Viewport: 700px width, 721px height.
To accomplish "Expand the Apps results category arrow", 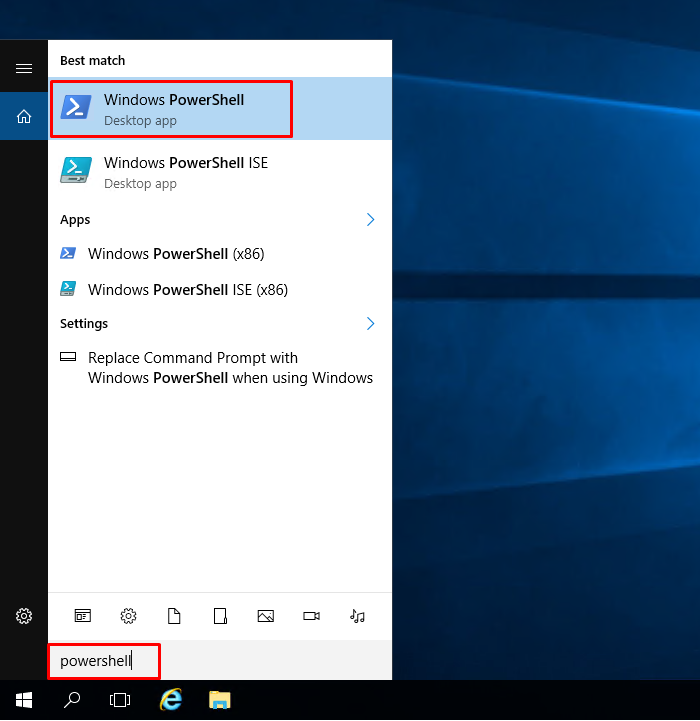I will coord(370,220).
